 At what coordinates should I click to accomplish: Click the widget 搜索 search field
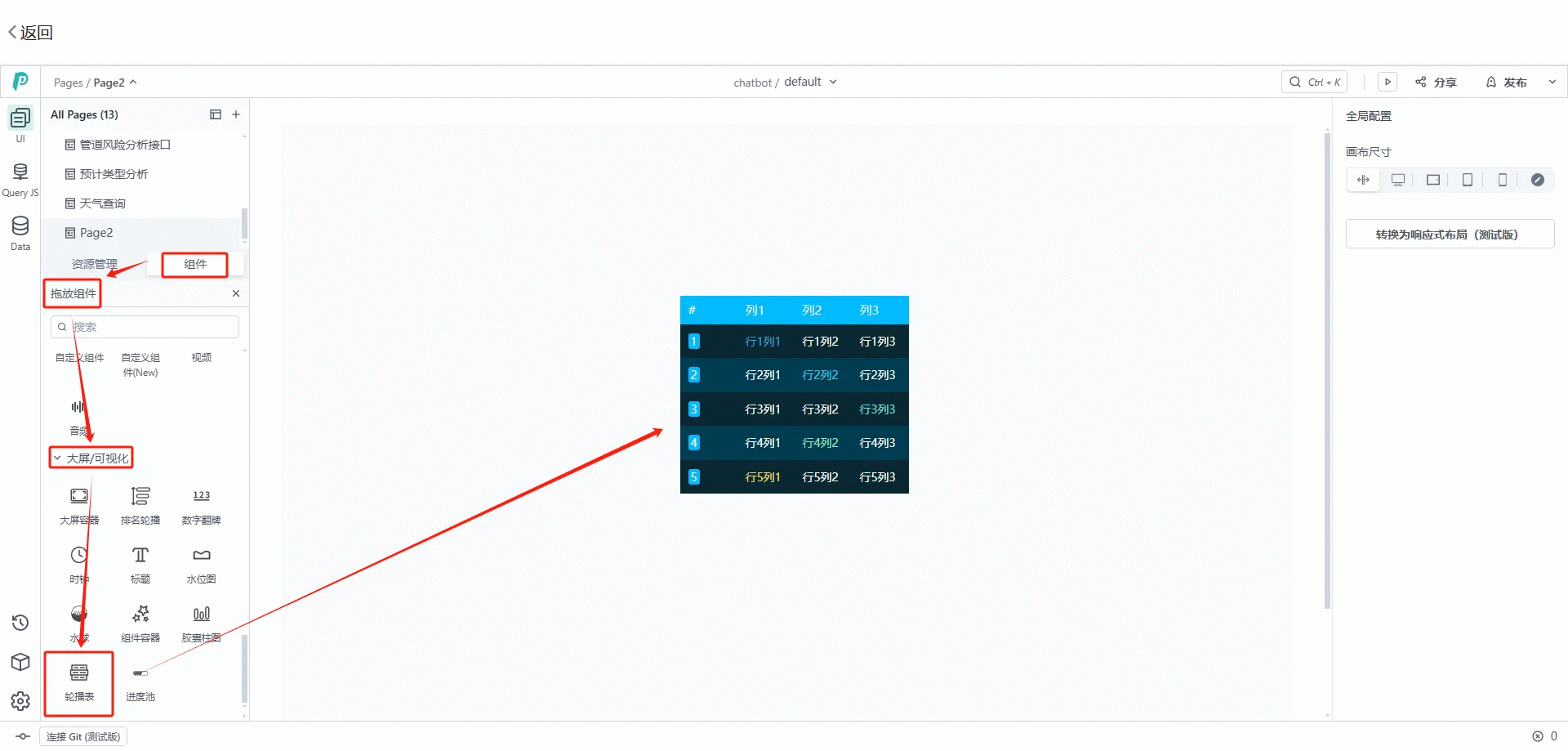(151, 327)
